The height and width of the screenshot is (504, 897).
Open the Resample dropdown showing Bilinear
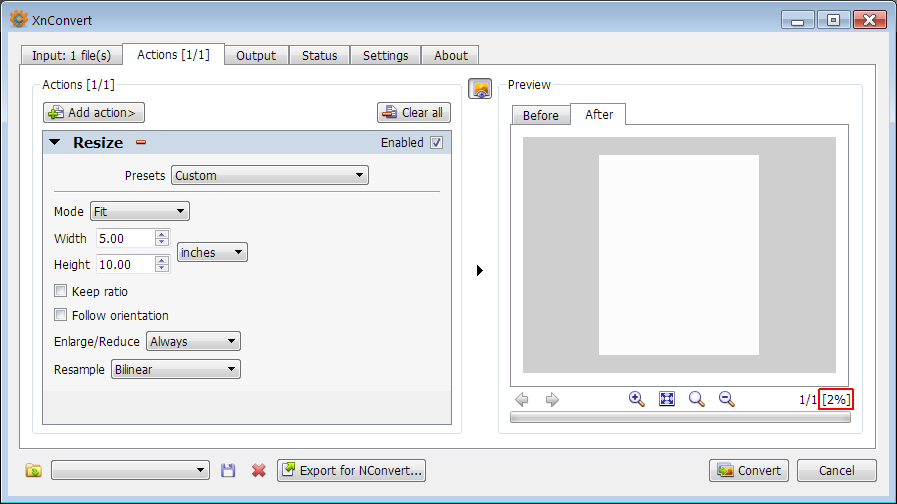click(176, 369)
